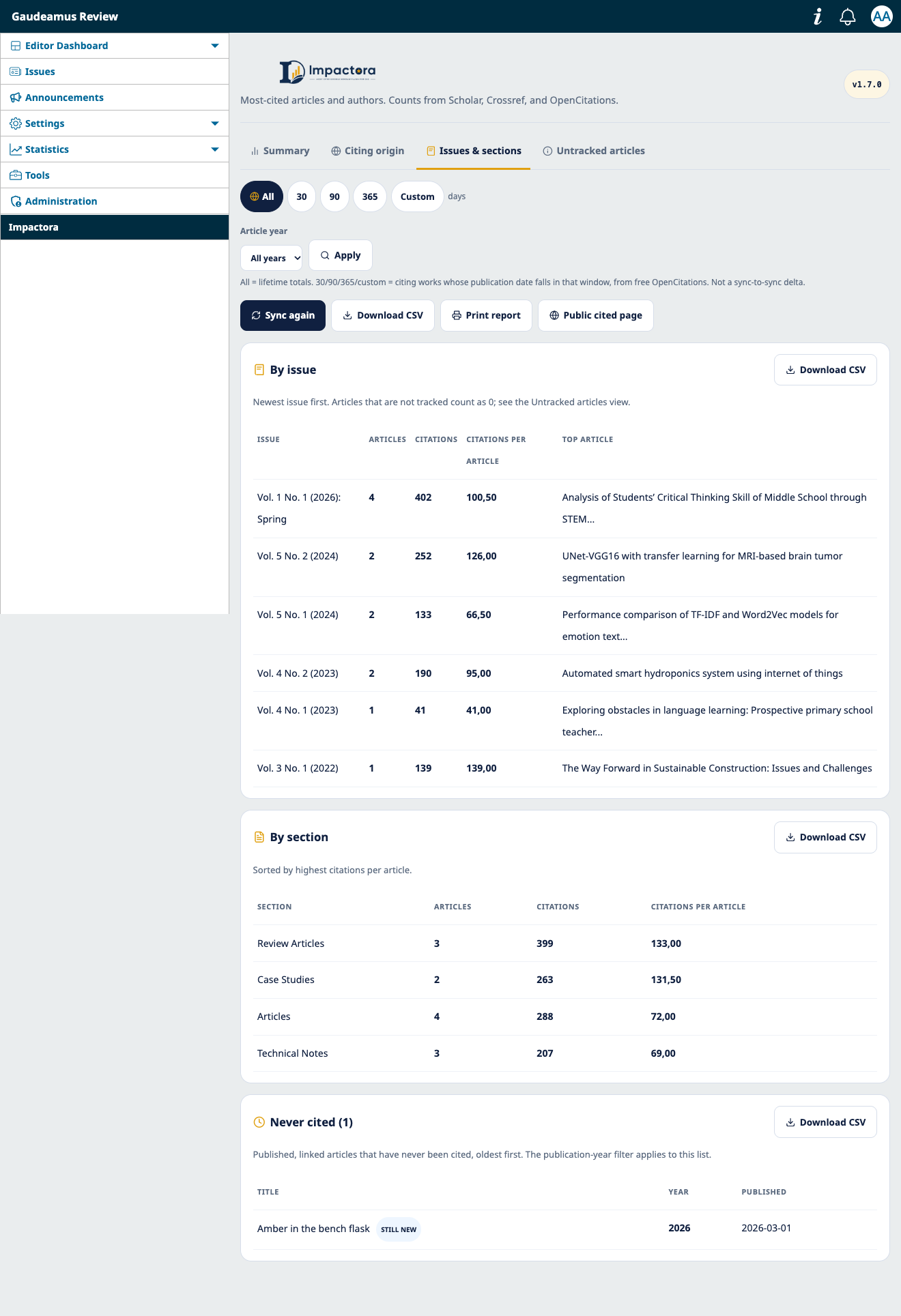Image resolution: width=901 pixels, height=1316 pixels.
Task: Select the All time range pill
Action: 261,196
